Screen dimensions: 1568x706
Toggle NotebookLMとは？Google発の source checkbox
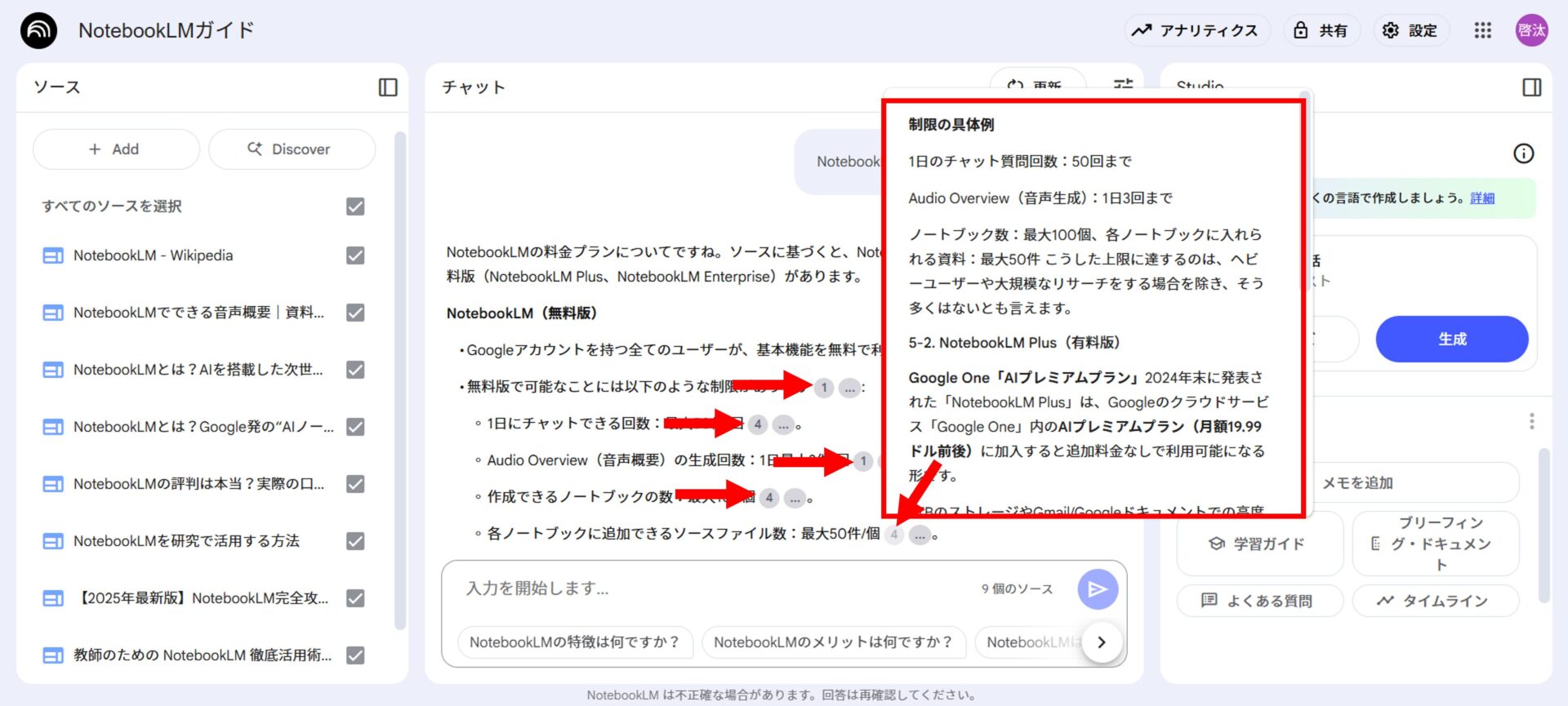coord(355,427)
